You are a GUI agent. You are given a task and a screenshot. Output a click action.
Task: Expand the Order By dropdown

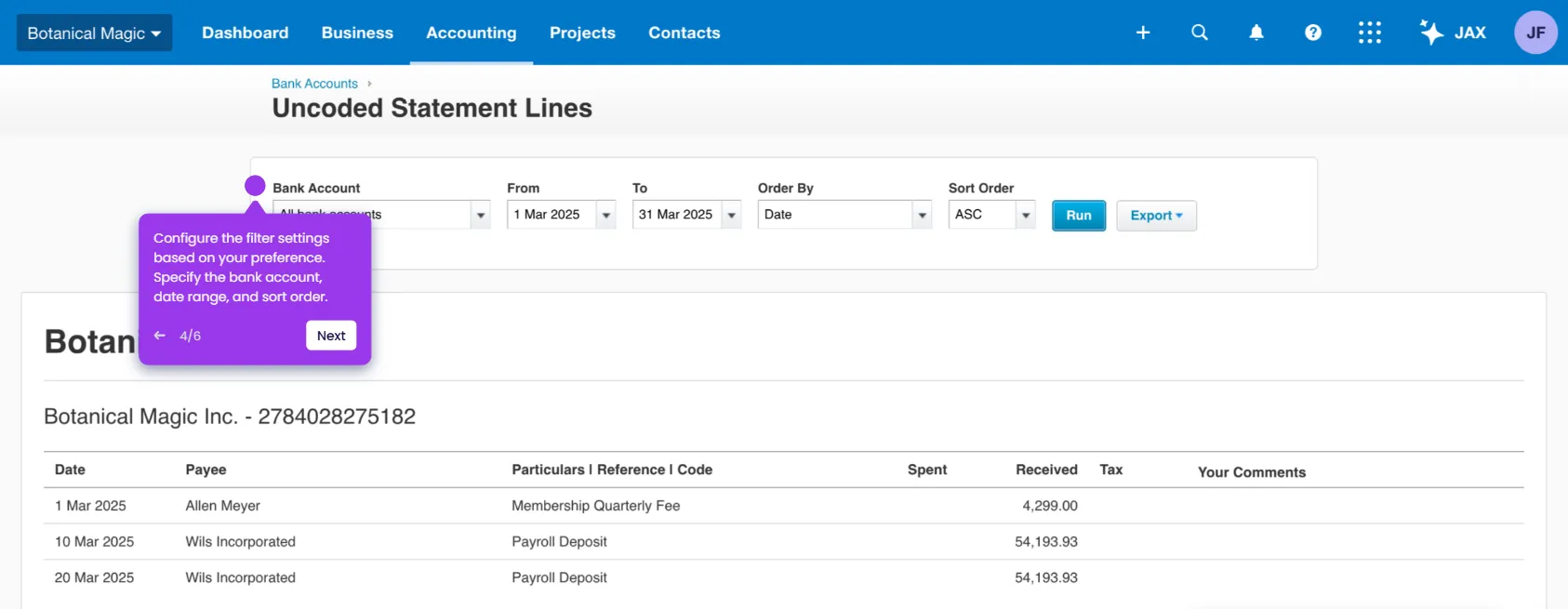(923, 215)
